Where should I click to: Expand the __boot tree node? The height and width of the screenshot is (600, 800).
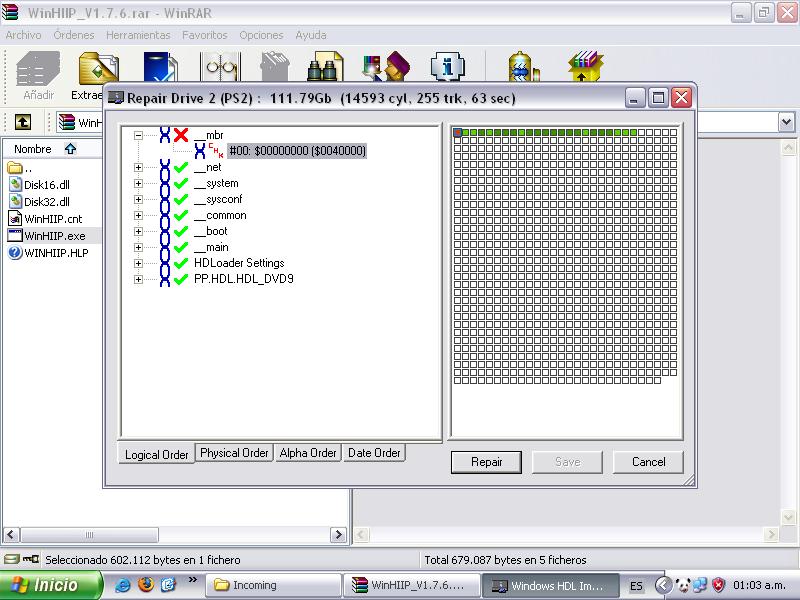[x=138, y=231]
